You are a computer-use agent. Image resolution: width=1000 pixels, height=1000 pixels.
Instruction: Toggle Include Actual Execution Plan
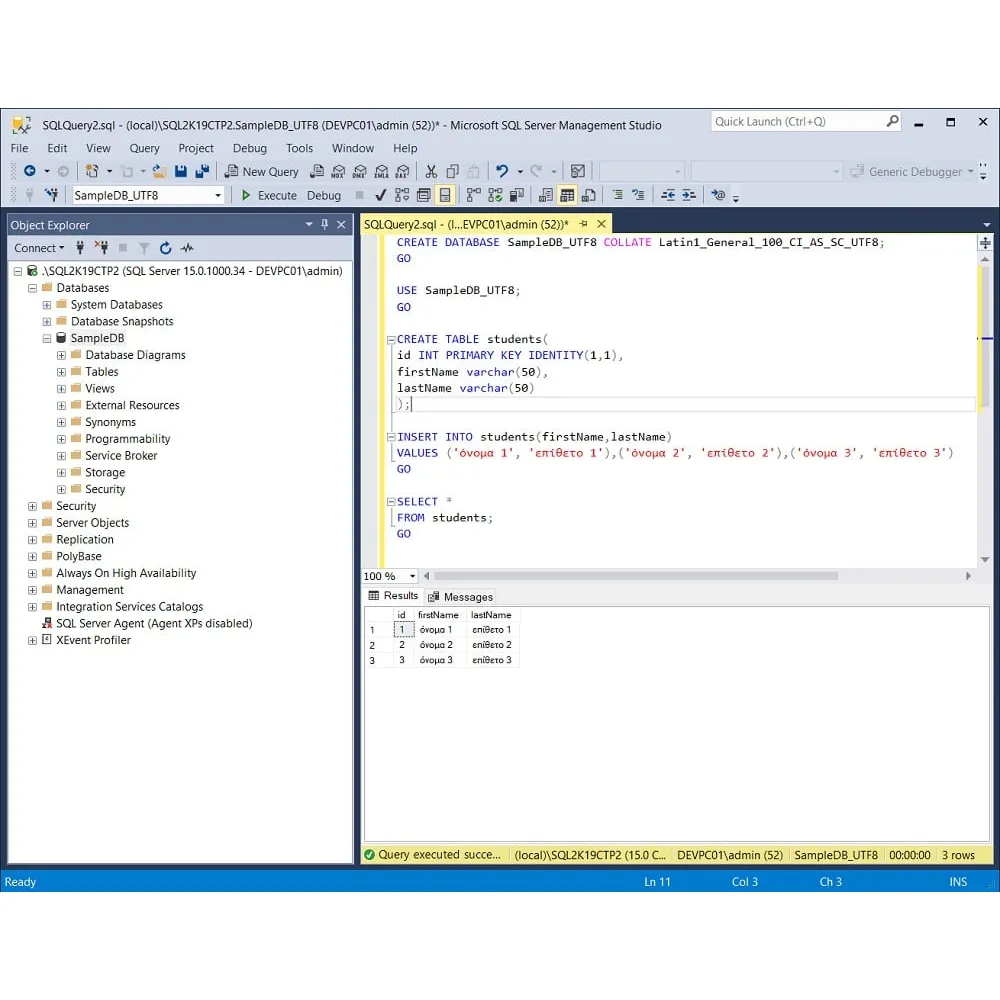coord(473,195)
